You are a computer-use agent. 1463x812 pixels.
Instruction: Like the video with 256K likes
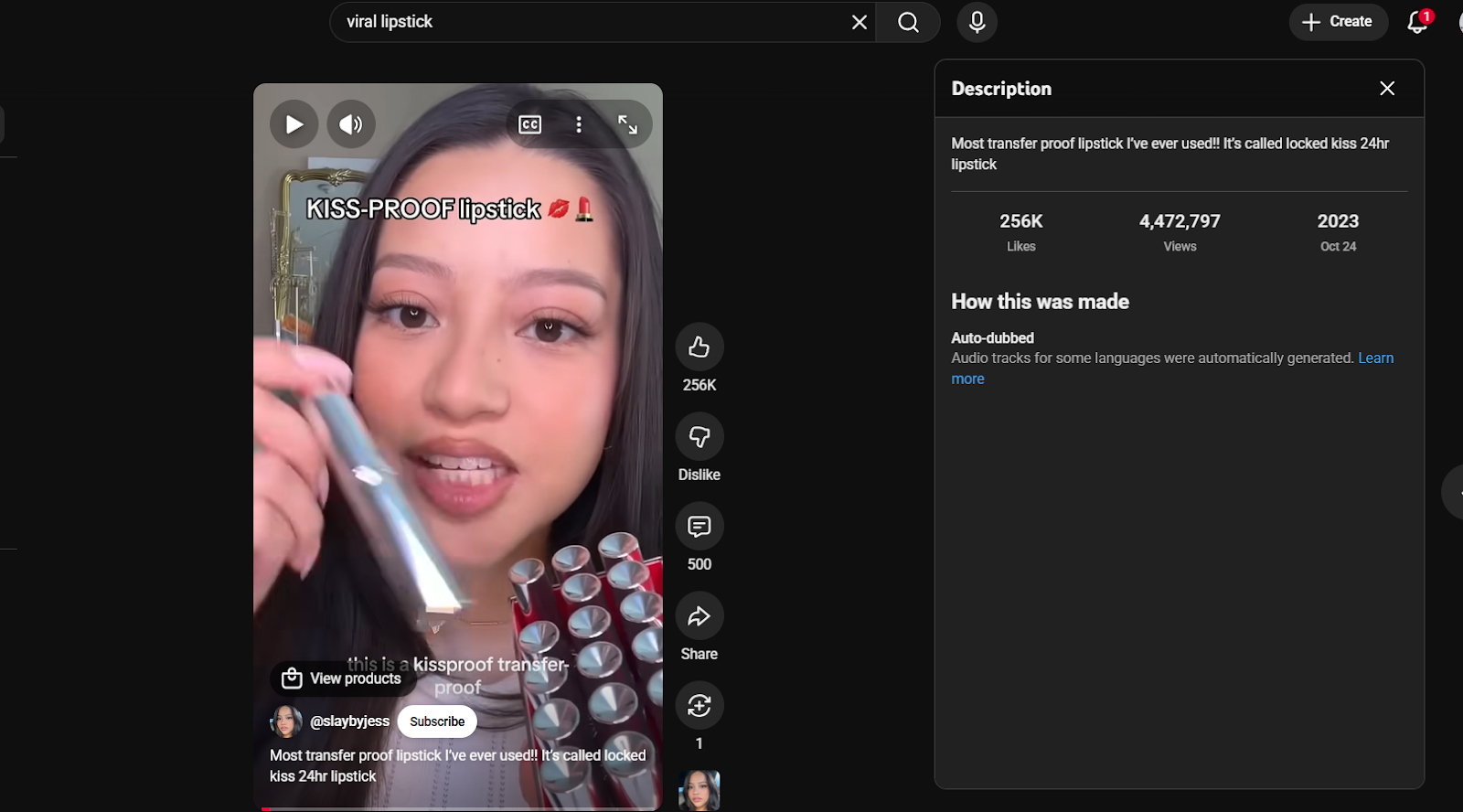coord(699,347)
